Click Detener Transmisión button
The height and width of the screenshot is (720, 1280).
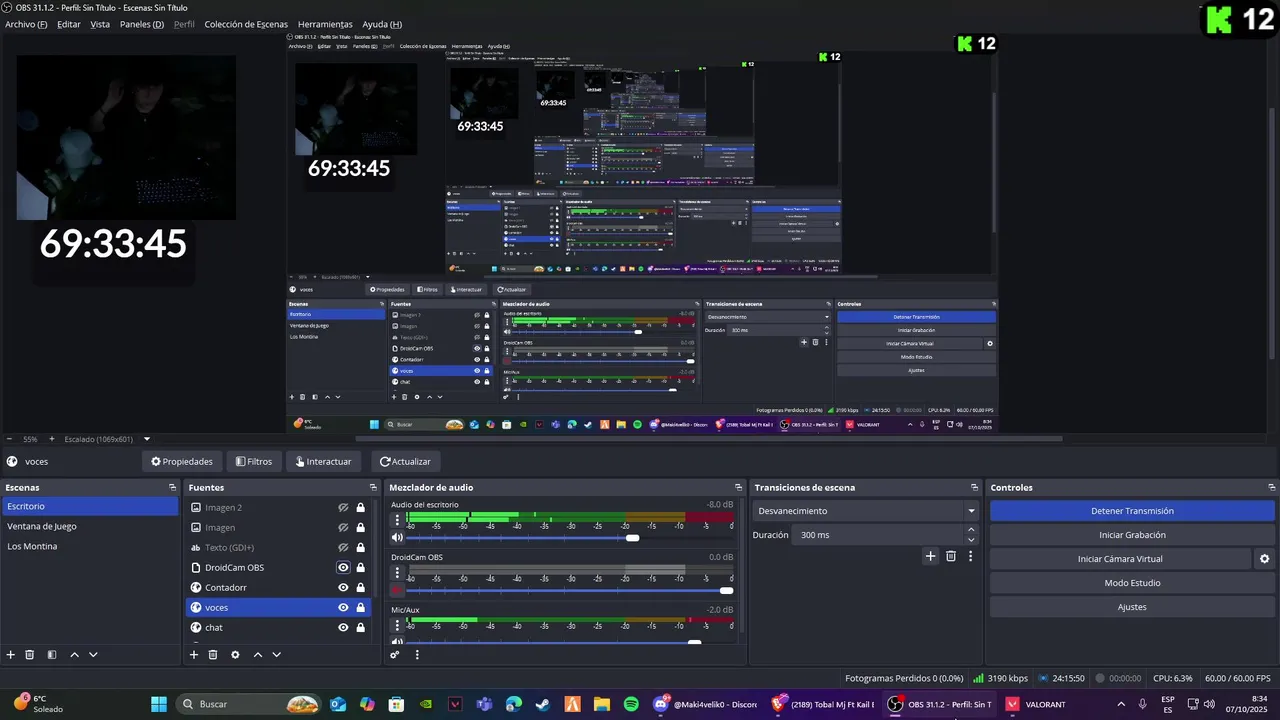point(1132,511)
